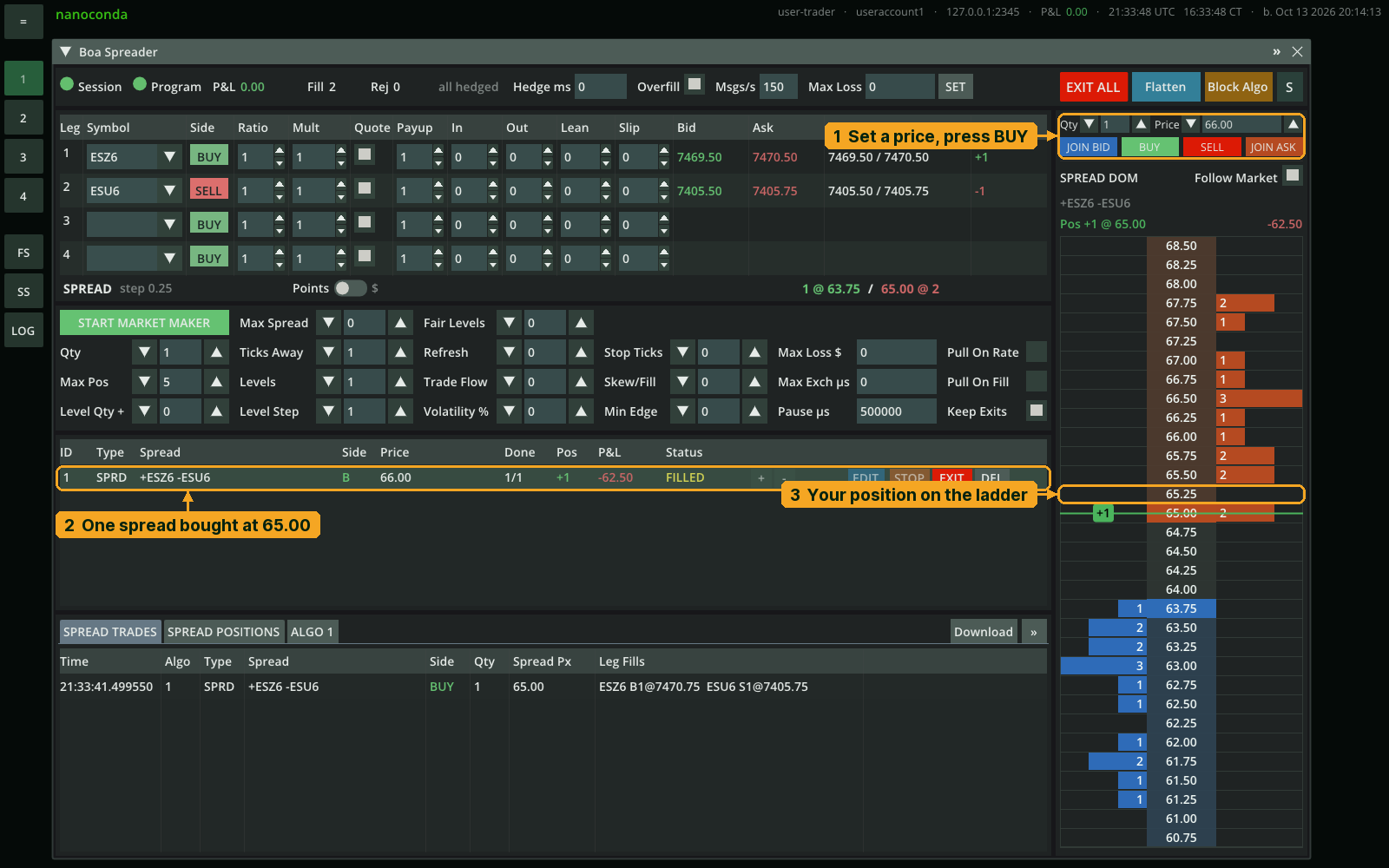Click the Block Algo button
Screen dimensions: 1389x868
(x=1237, y=87)
